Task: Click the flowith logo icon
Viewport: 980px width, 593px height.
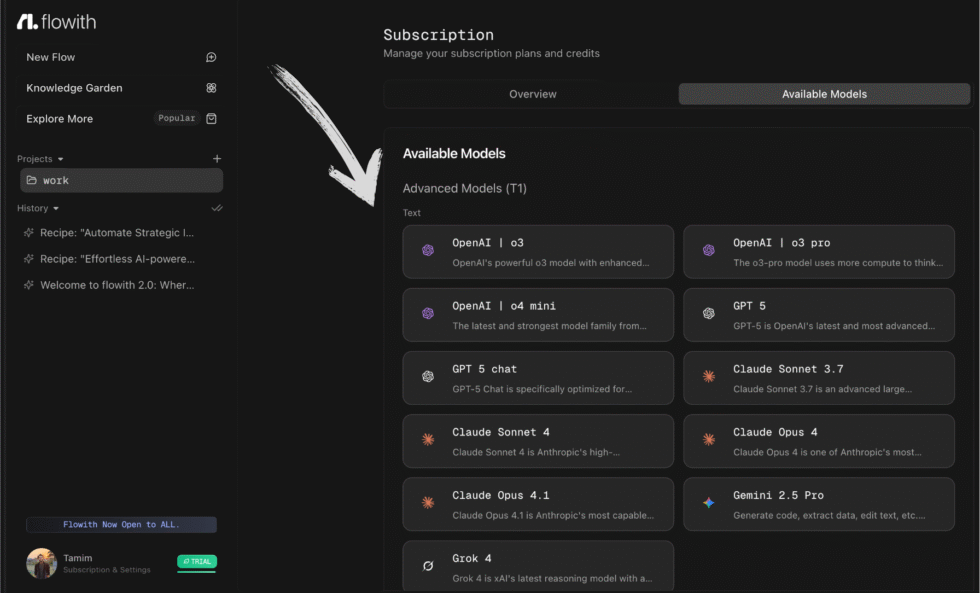Action: coord(25,21)
